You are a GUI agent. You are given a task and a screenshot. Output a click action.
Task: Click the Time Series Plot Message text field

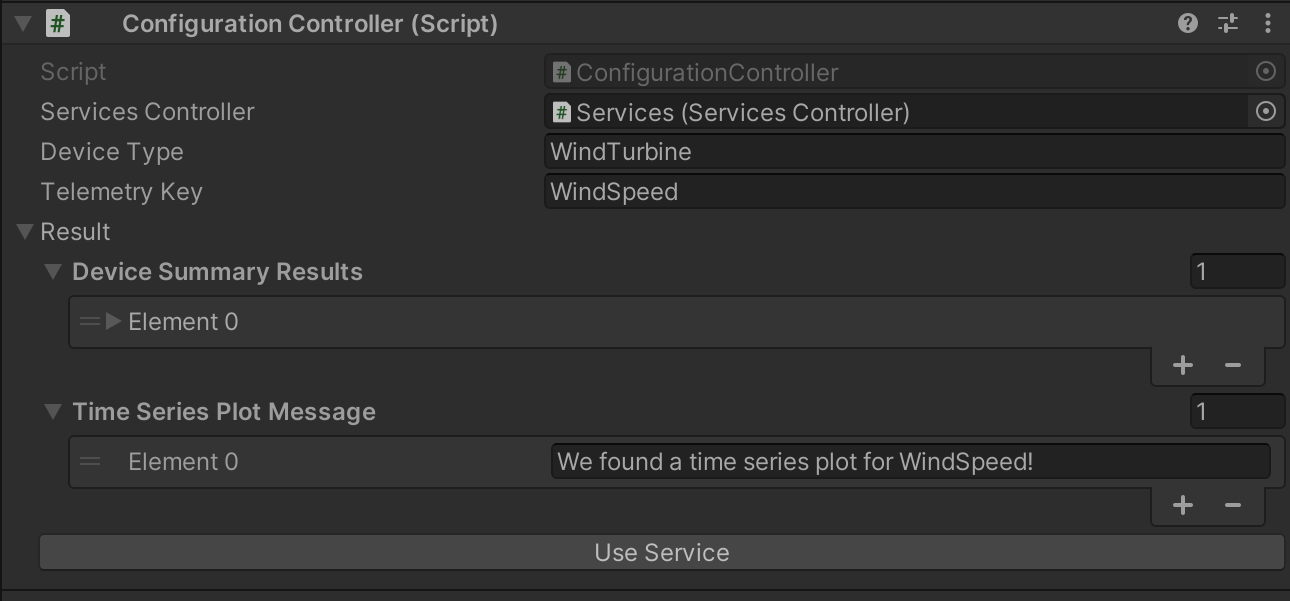pyautogui.click(x=910, y=461)
